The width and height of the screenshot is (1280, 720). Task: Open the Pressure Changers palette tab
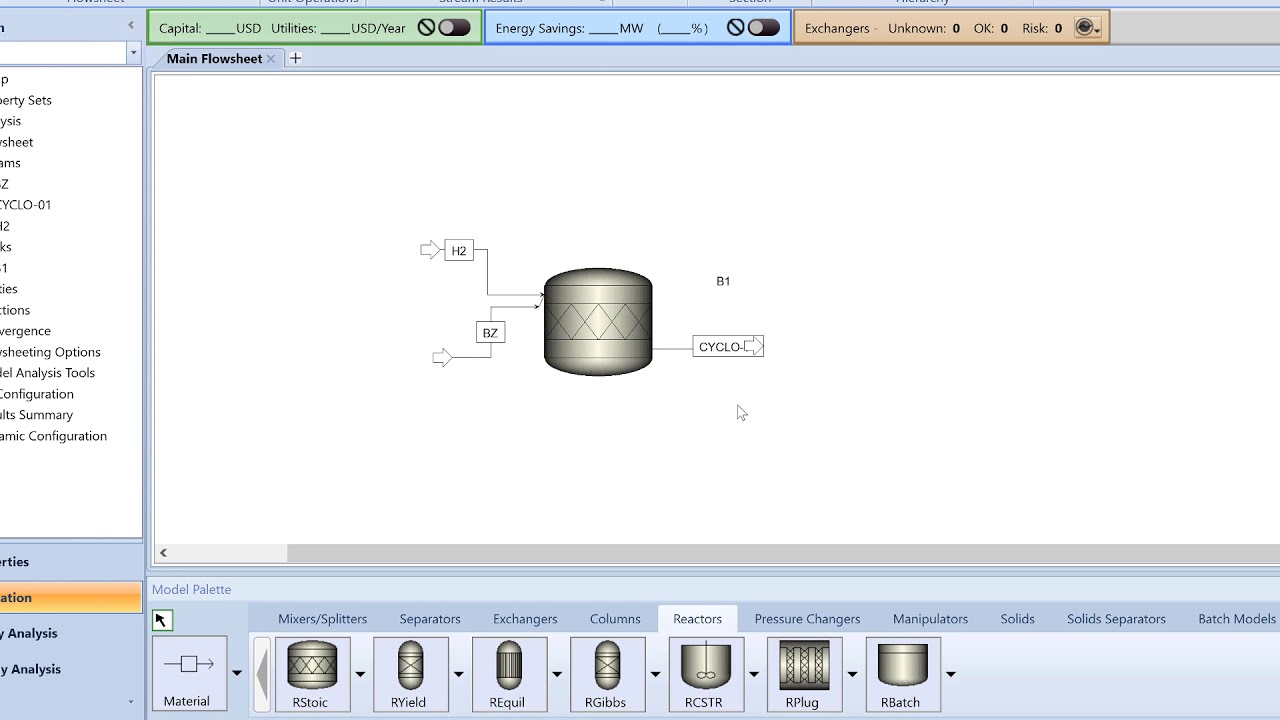807,619
